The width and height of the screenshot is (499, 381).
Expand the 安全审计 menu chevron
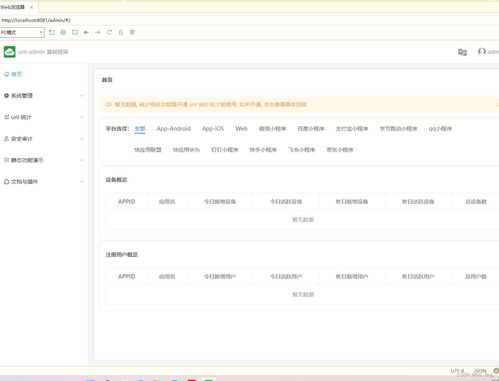point(82,139)
